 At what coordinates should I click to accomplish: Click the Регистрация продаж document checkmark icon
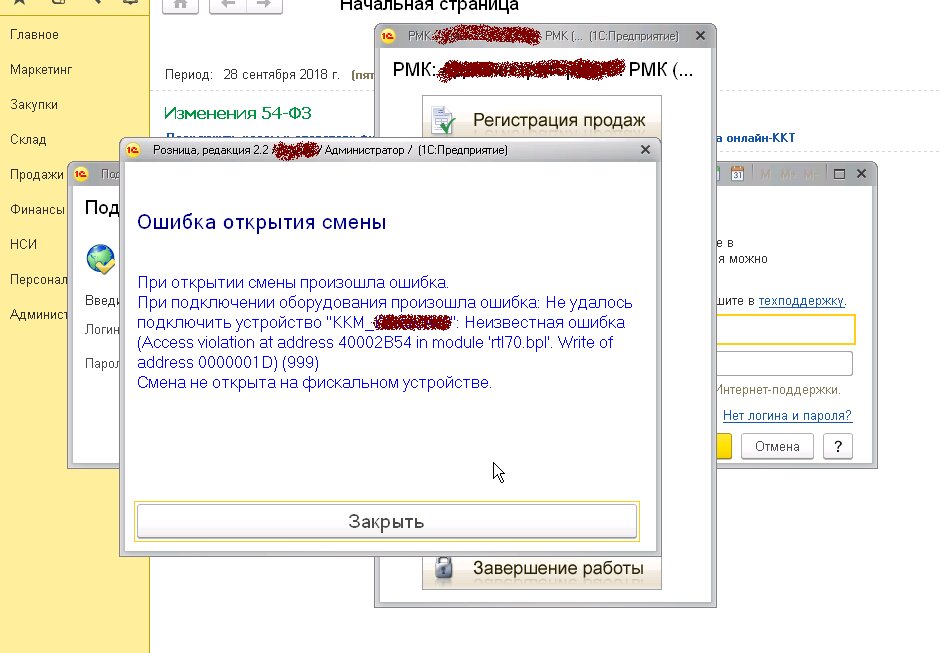[x=443, y=119]
